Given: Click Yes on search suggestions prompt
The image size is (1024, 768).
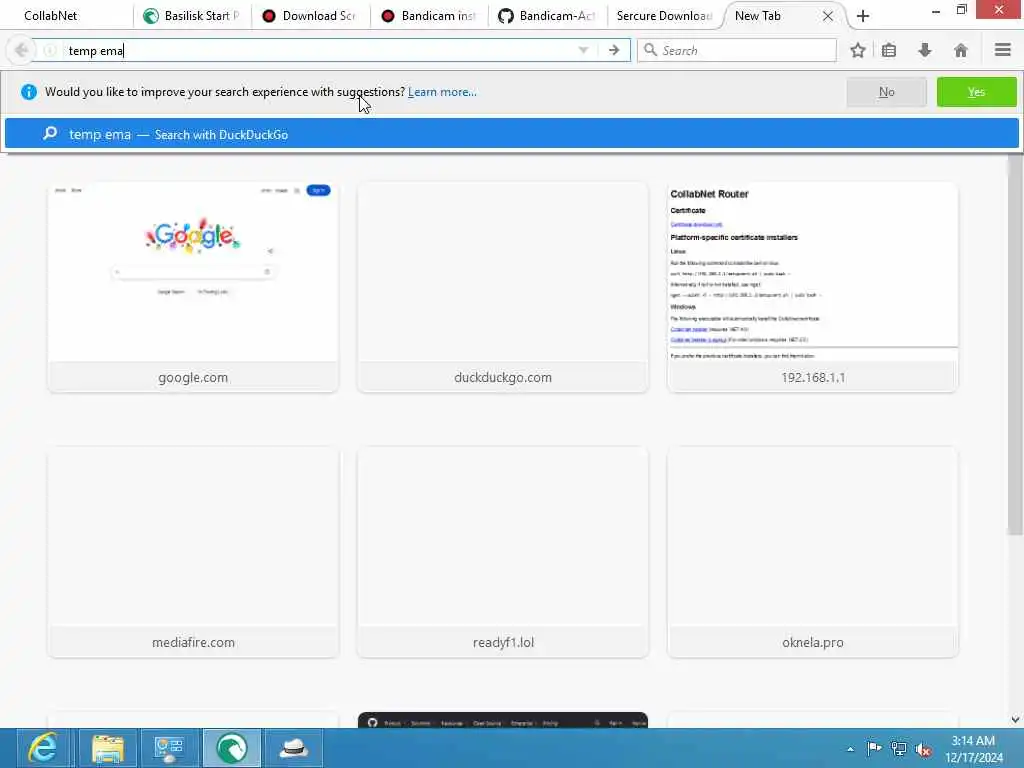Looking at the screenshot, I should click(976, 92).
